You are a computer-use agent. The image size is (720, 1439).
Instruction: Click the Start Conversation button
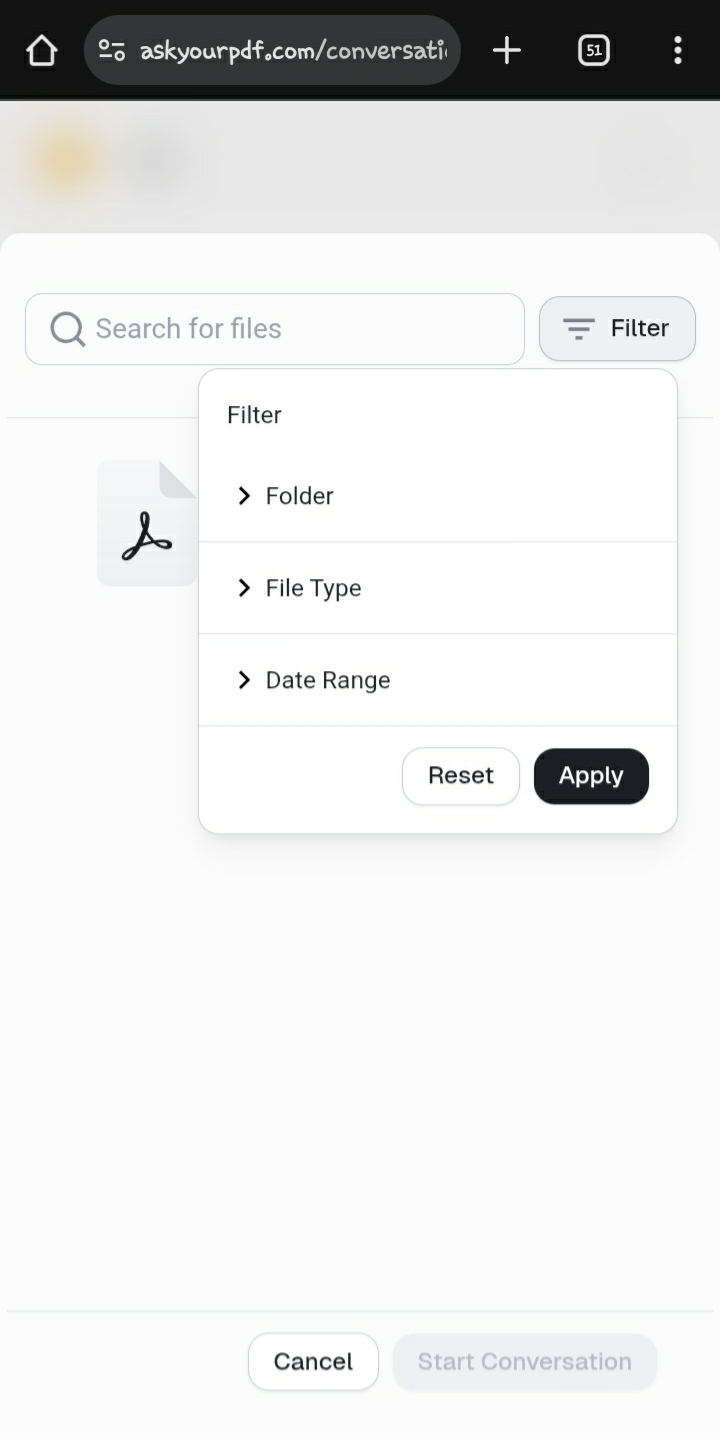(x=525, y=1361)
